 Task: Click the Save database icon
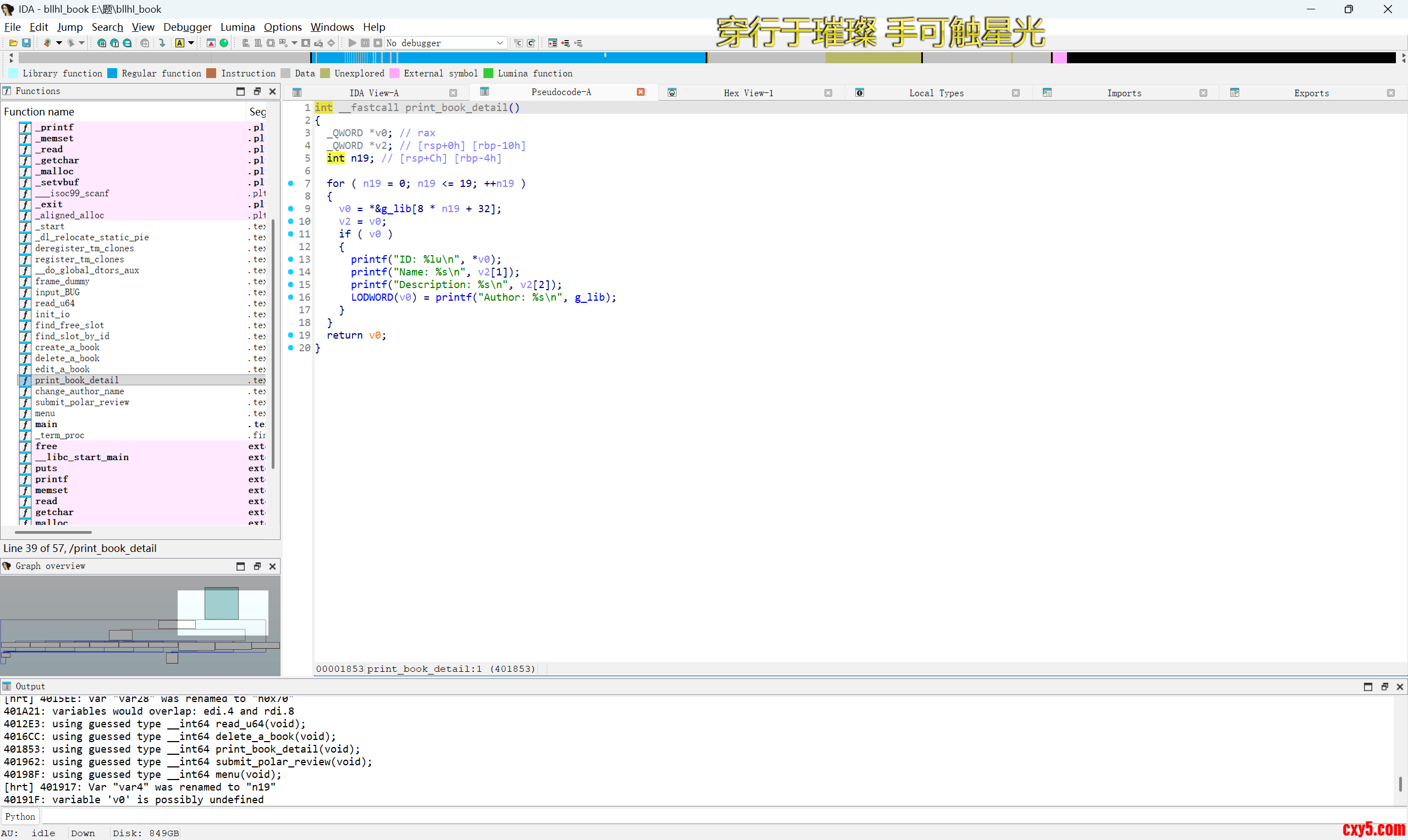[x=26, y=43]
